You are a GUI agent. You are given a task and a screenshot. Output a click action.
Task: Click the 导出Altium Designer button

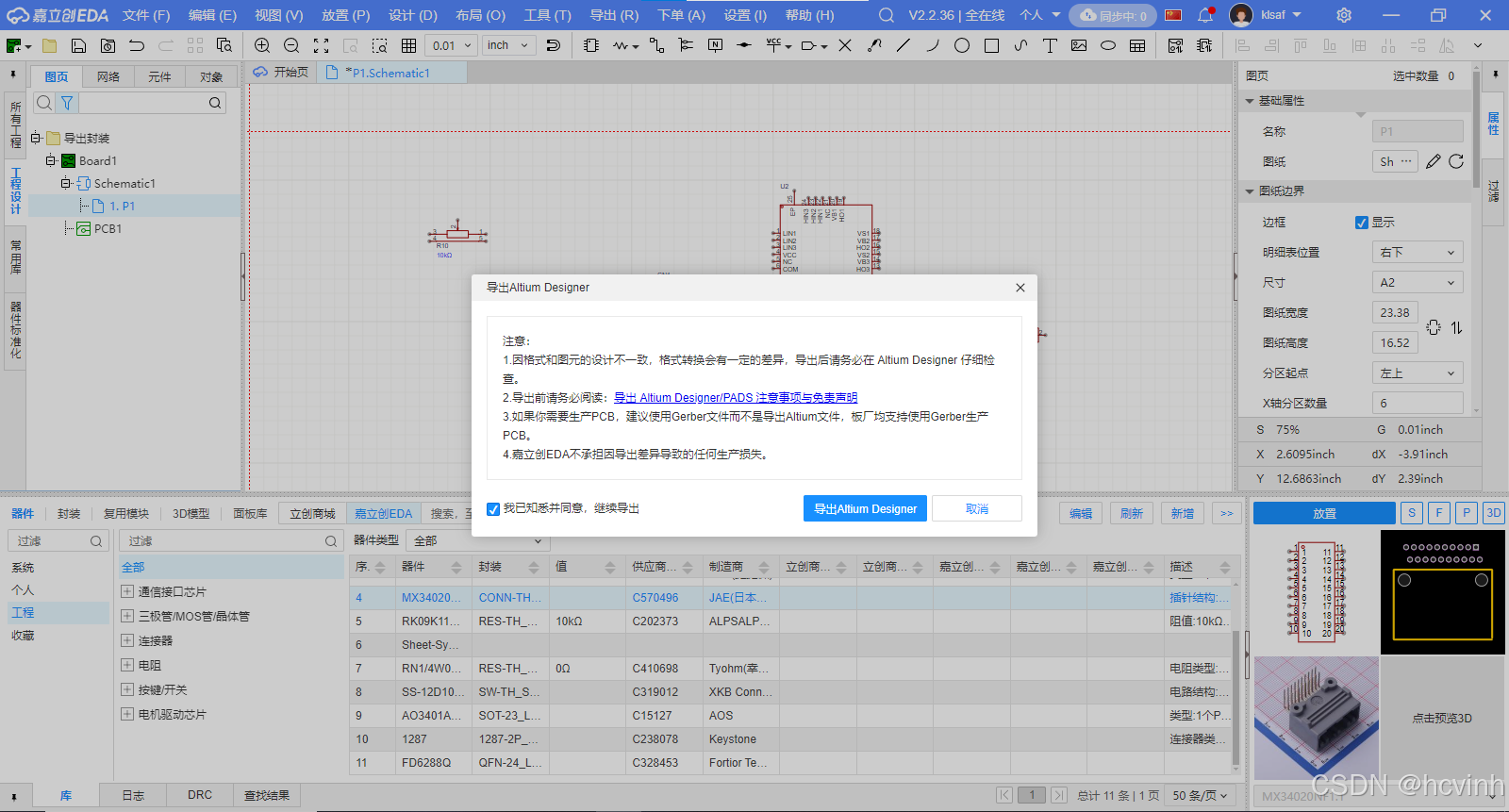click(x=865, y=508)
